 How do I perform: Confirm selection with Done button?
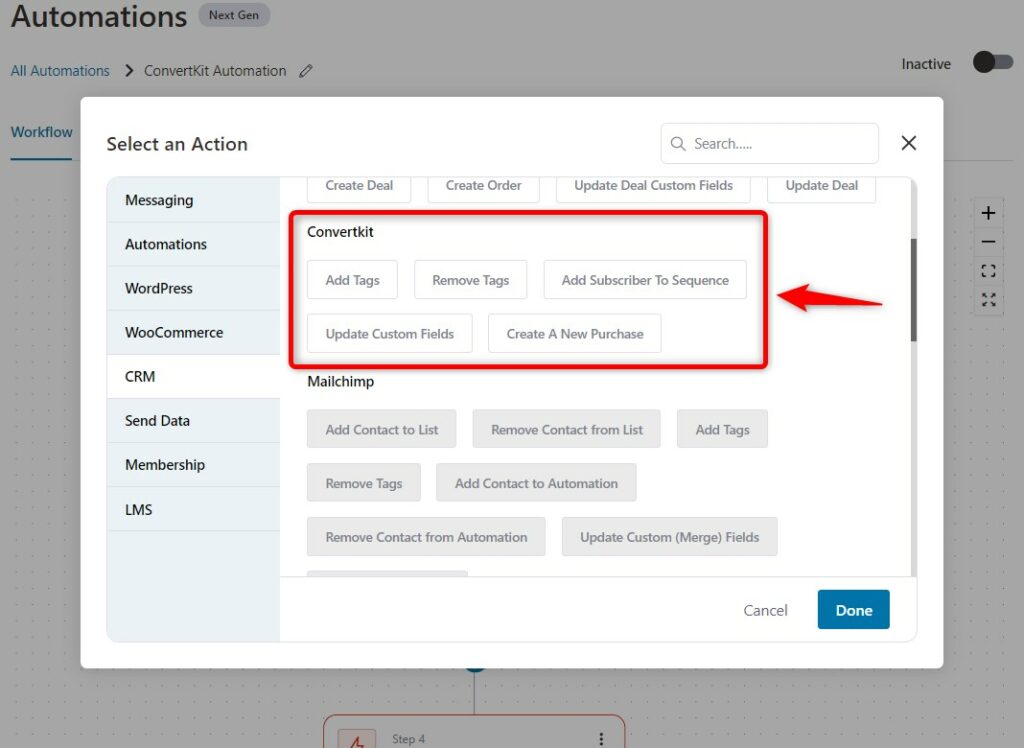point(854,610)
